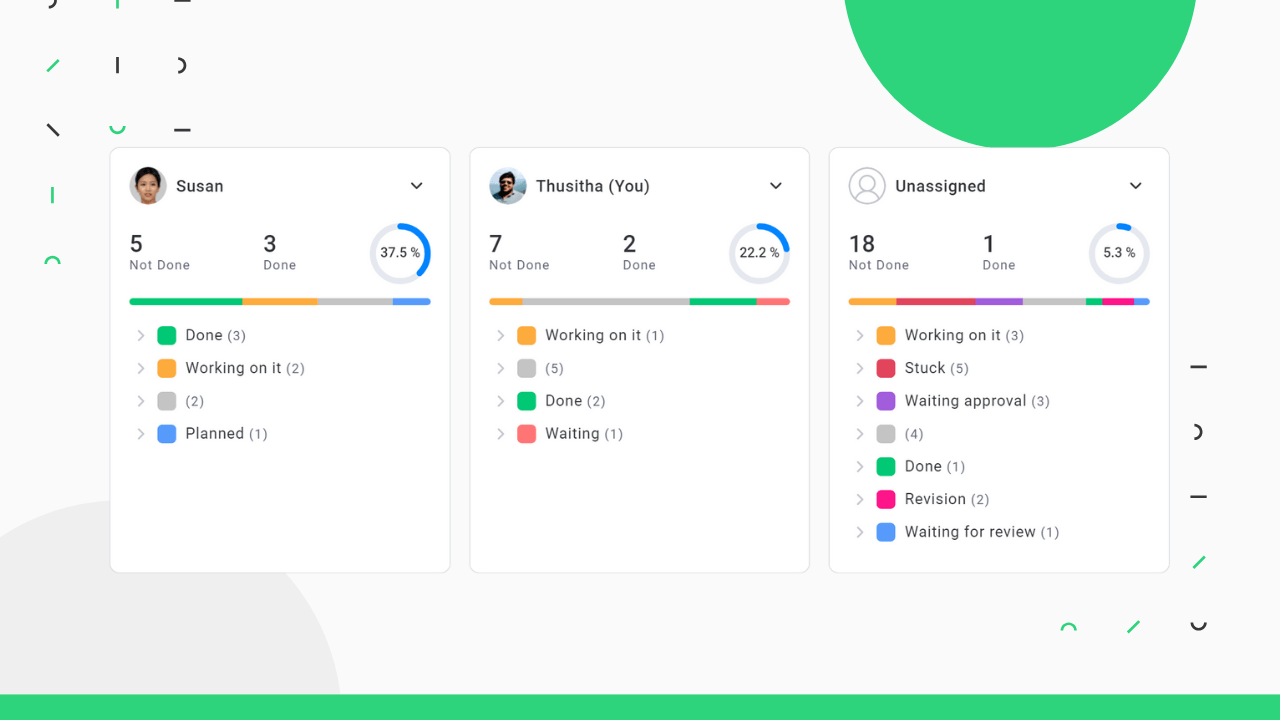Click the Revision (2) label

(947, 499)
